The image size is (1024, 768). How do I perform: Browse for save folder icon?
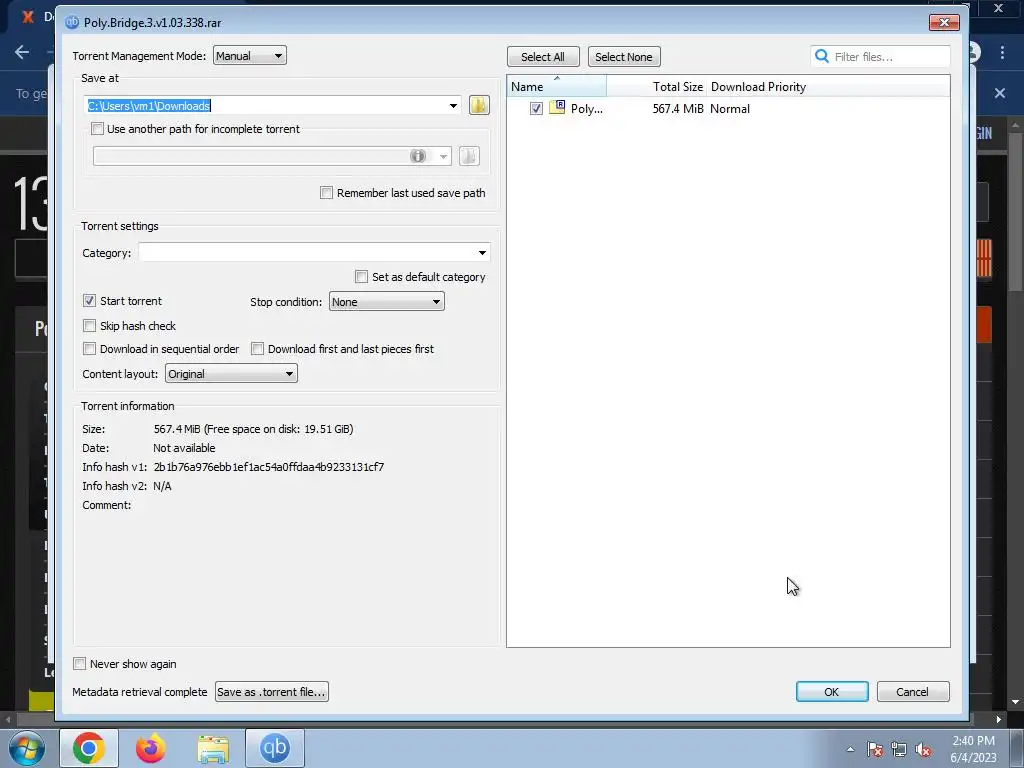(479, 105)
